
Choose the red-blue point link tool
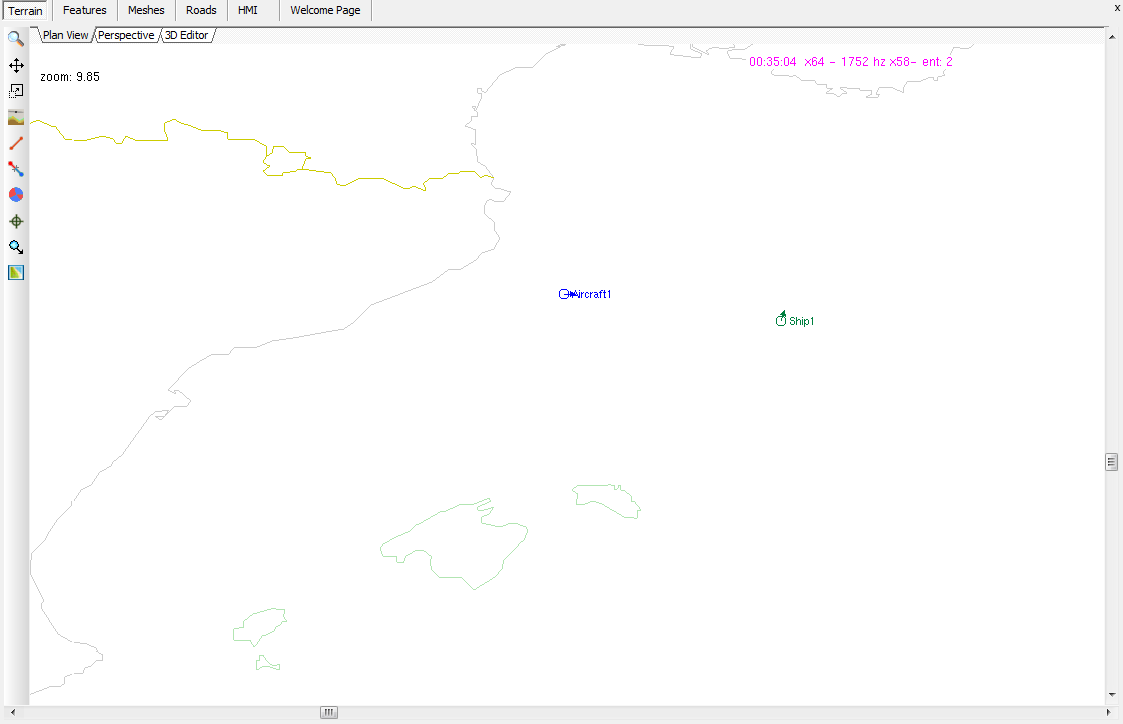[16, 169]
